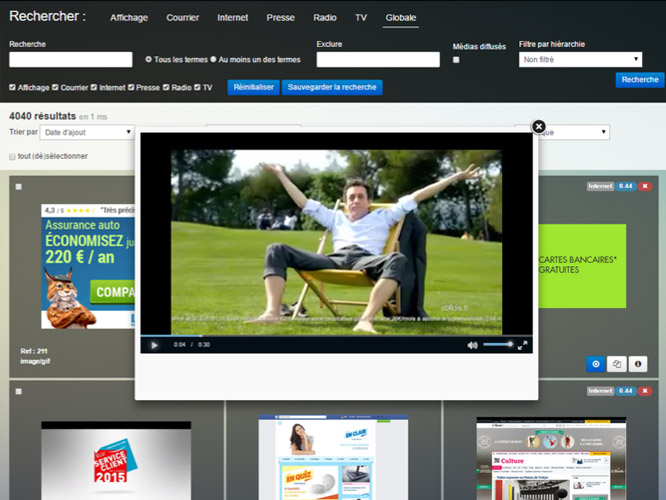Click the '4040 résultats' count text
Viewport: 666px width, 500px height.
42,116
